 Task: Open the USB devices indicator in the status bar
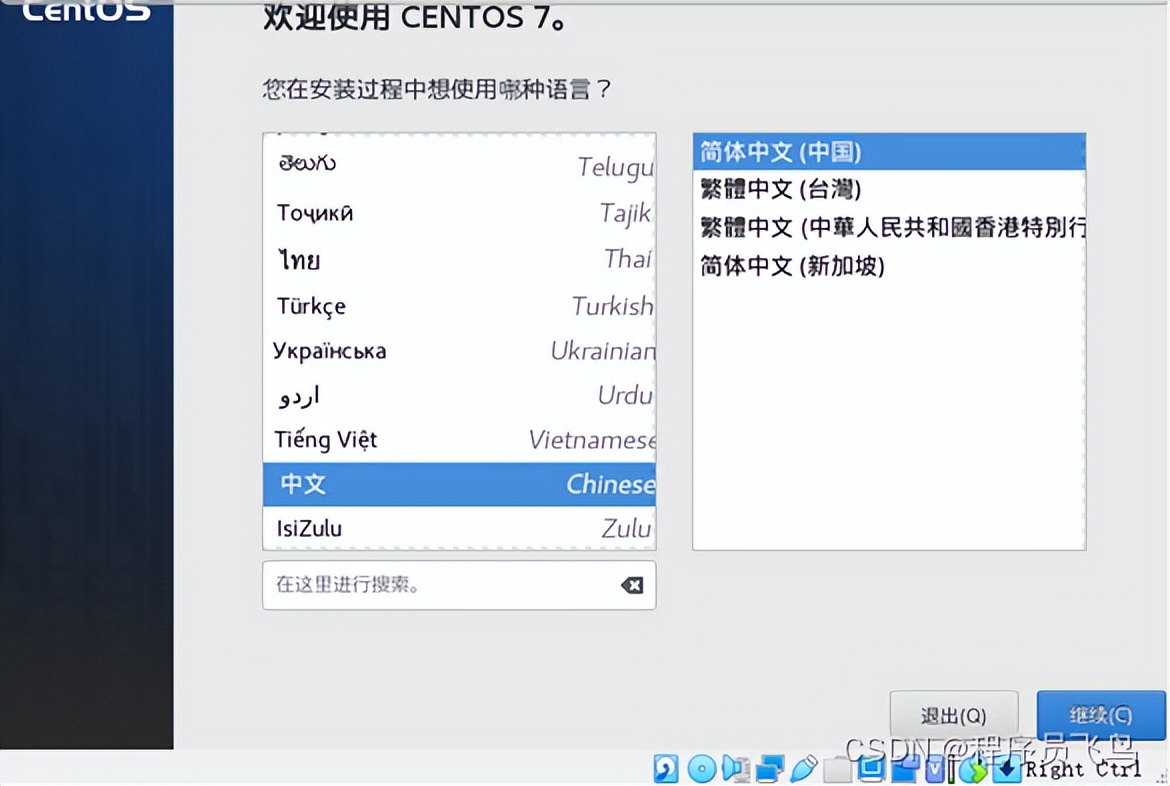click(804, 768)
